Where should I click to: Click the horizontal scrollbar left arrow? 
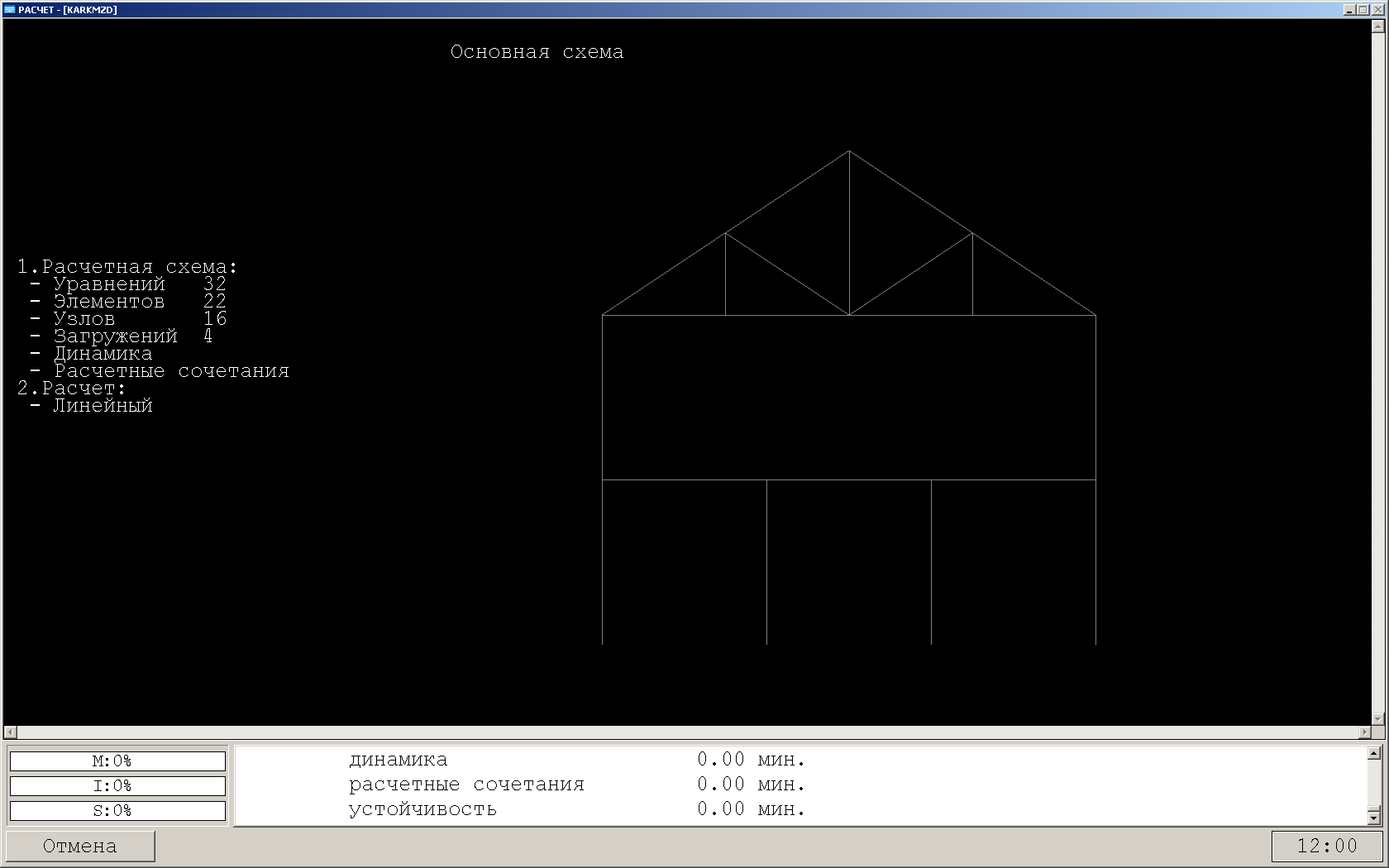tap(10, 732)
